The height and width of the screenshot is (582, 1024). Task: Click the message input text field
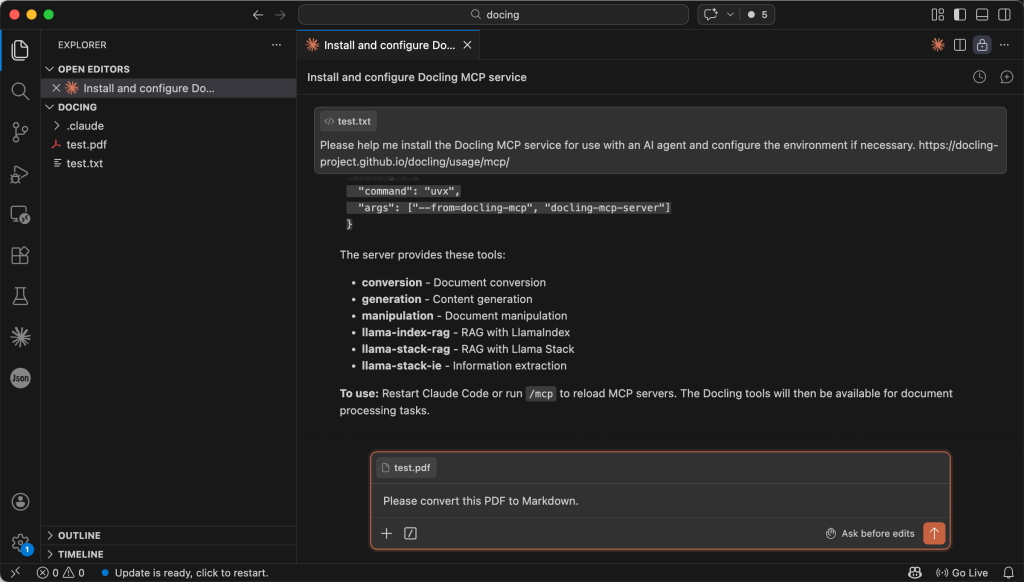pyautogui.click(x=660, y=501)
